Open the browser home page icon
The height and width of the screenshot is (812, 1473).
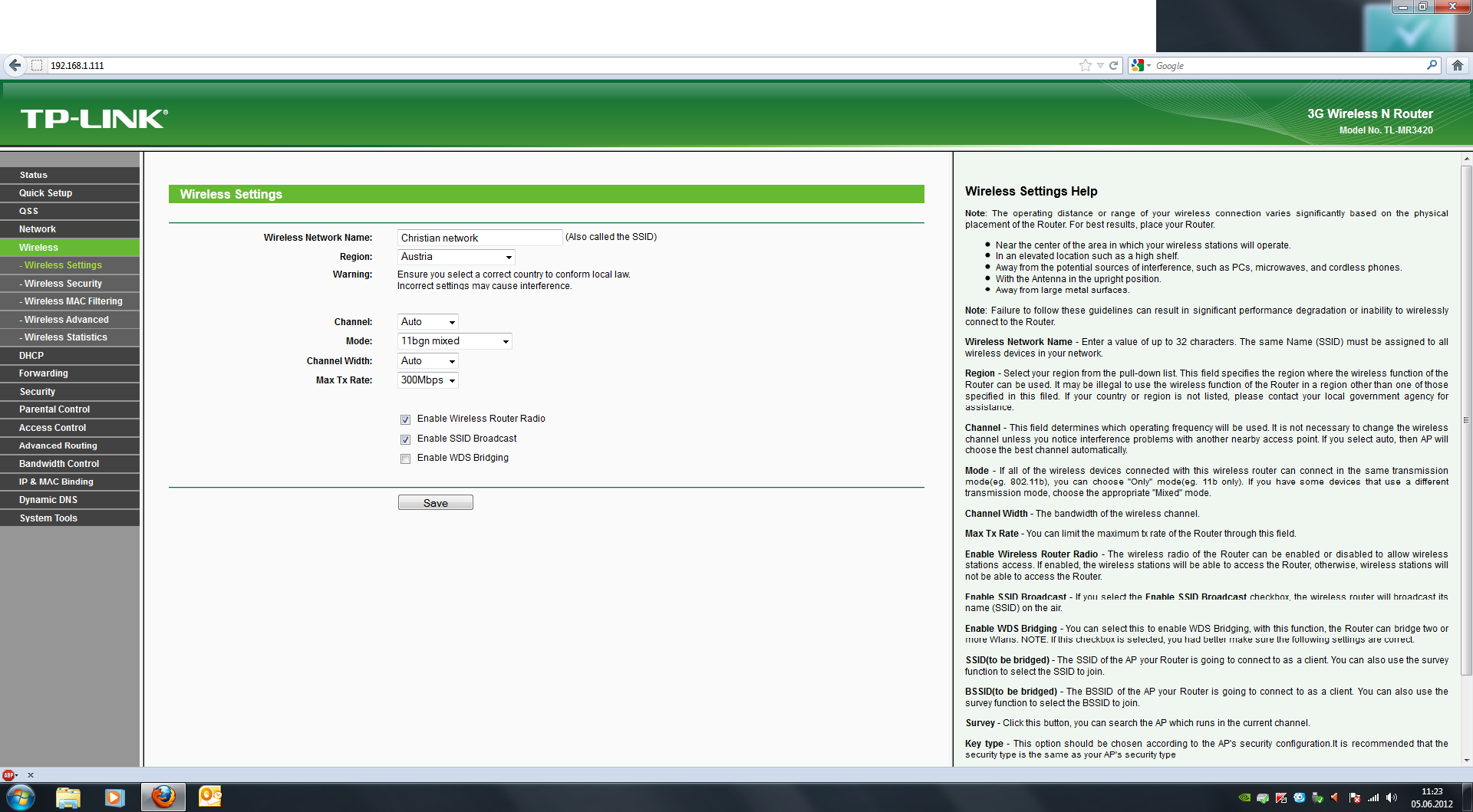[1458, 65]
